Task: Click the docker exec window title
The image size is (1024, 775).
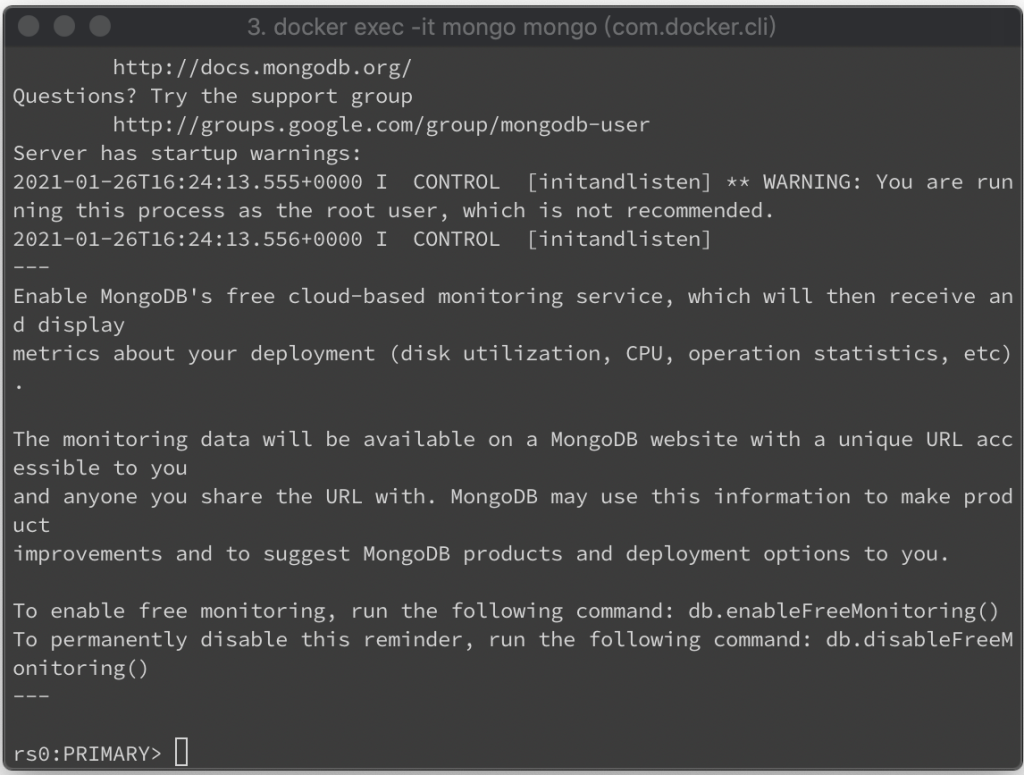Action: tap(511, 27)
